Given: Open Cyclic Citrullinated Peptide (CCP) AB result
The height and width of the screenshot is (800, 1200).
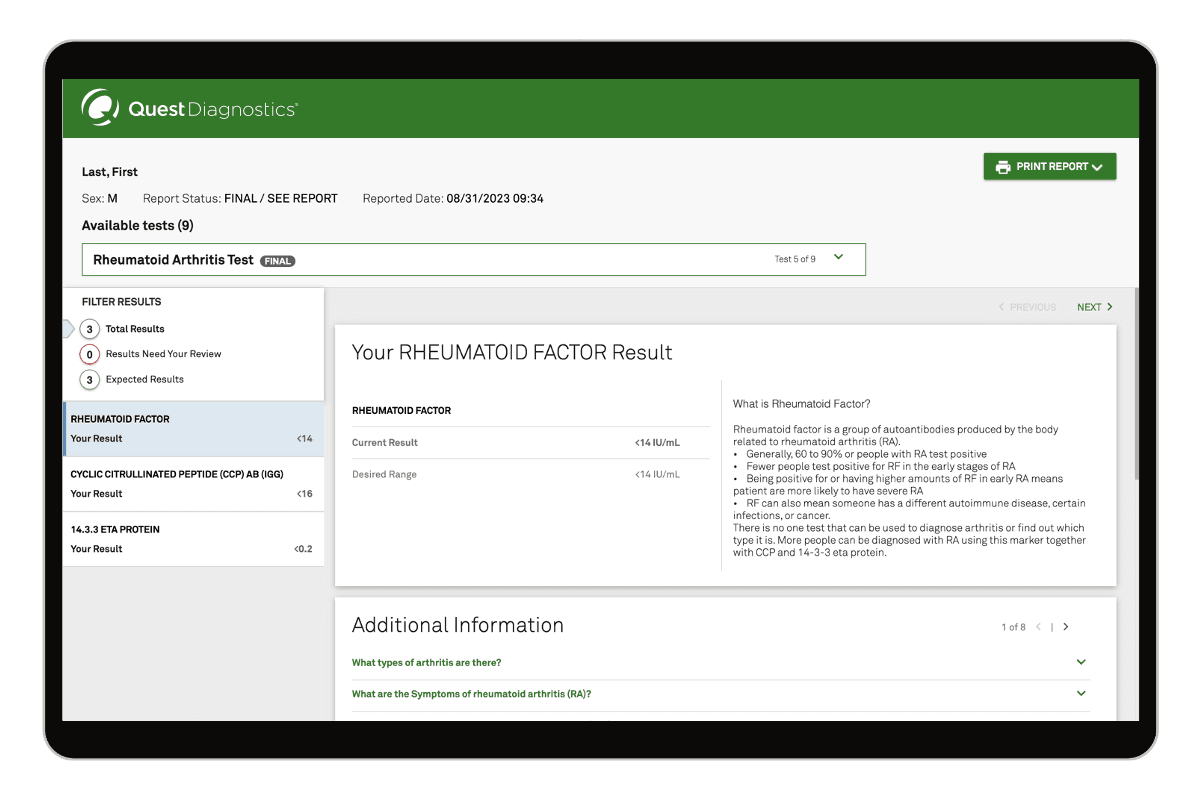Looking at the screenshot, I should click(192, 484).
